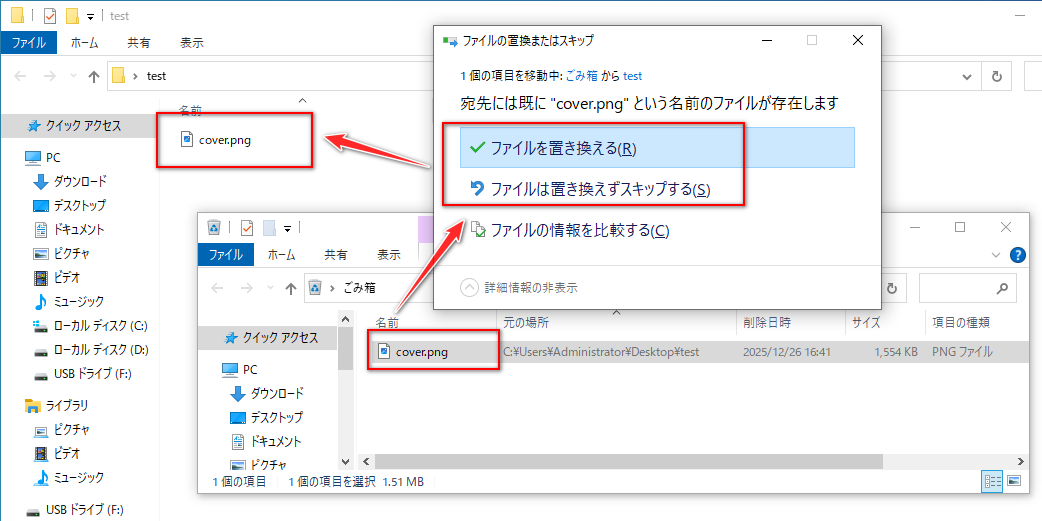Screen dimensions: 1042x521
Task: Open the test link in the dialog
Action: coord(632,76)
